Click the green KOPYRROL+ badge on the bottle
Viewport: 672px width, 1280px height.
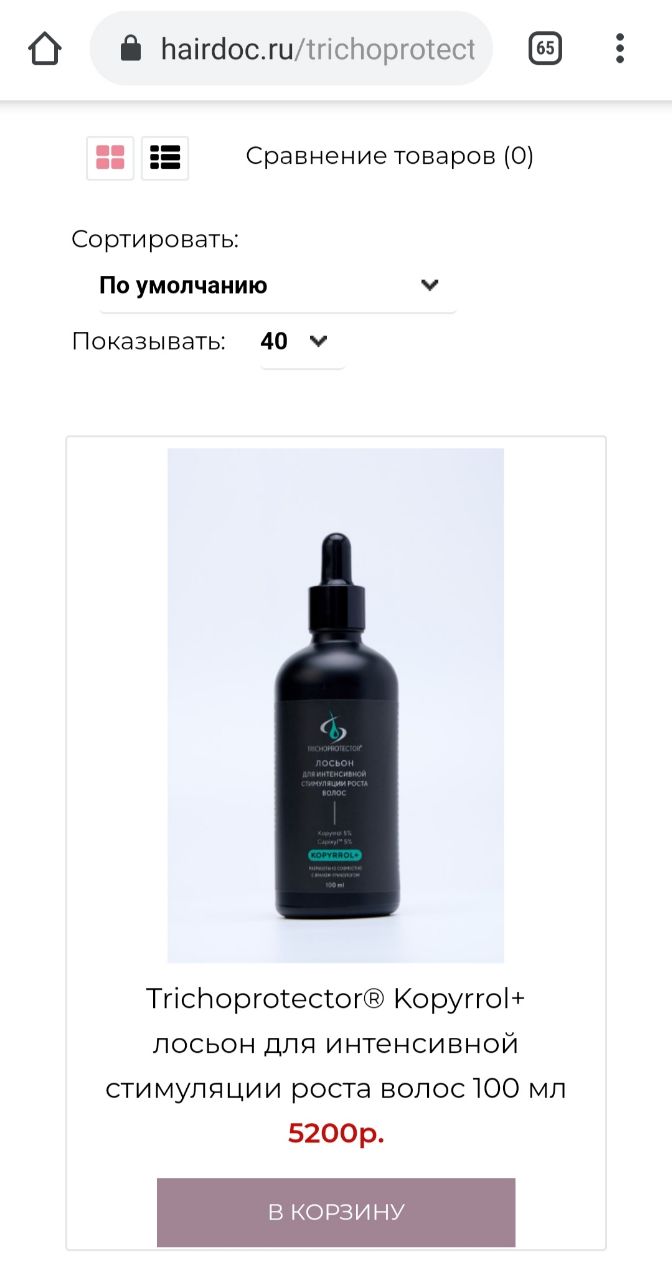(335, 856)
